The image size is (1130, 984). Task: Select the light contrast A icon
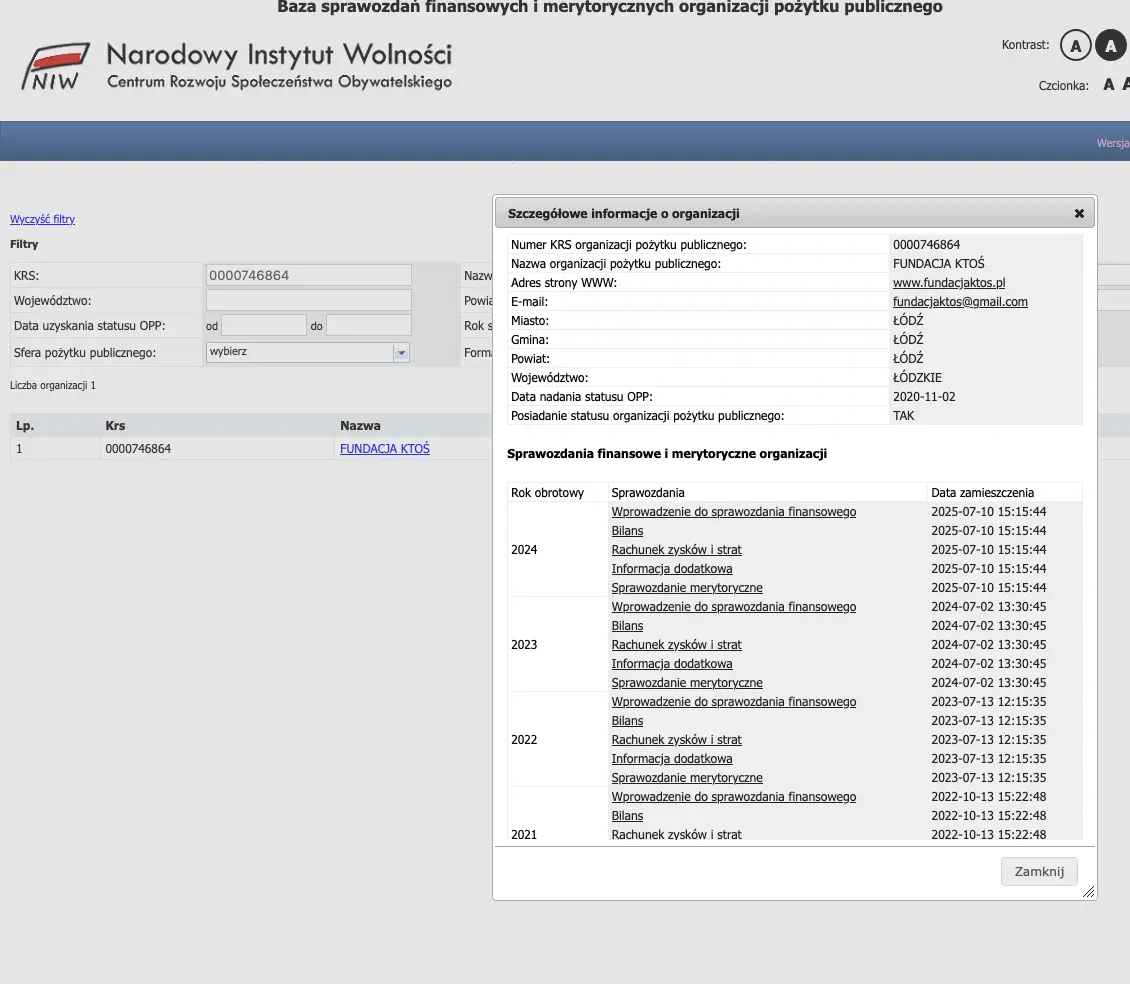(1075, 45)
